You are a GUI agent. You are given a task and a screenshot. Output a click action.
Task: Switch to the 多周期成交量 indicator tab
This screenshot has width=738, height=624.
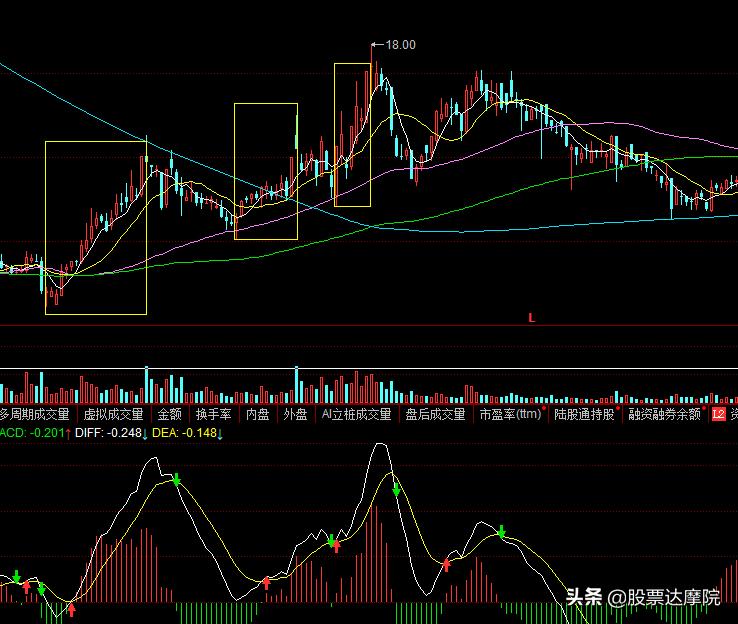coord(34,415)
